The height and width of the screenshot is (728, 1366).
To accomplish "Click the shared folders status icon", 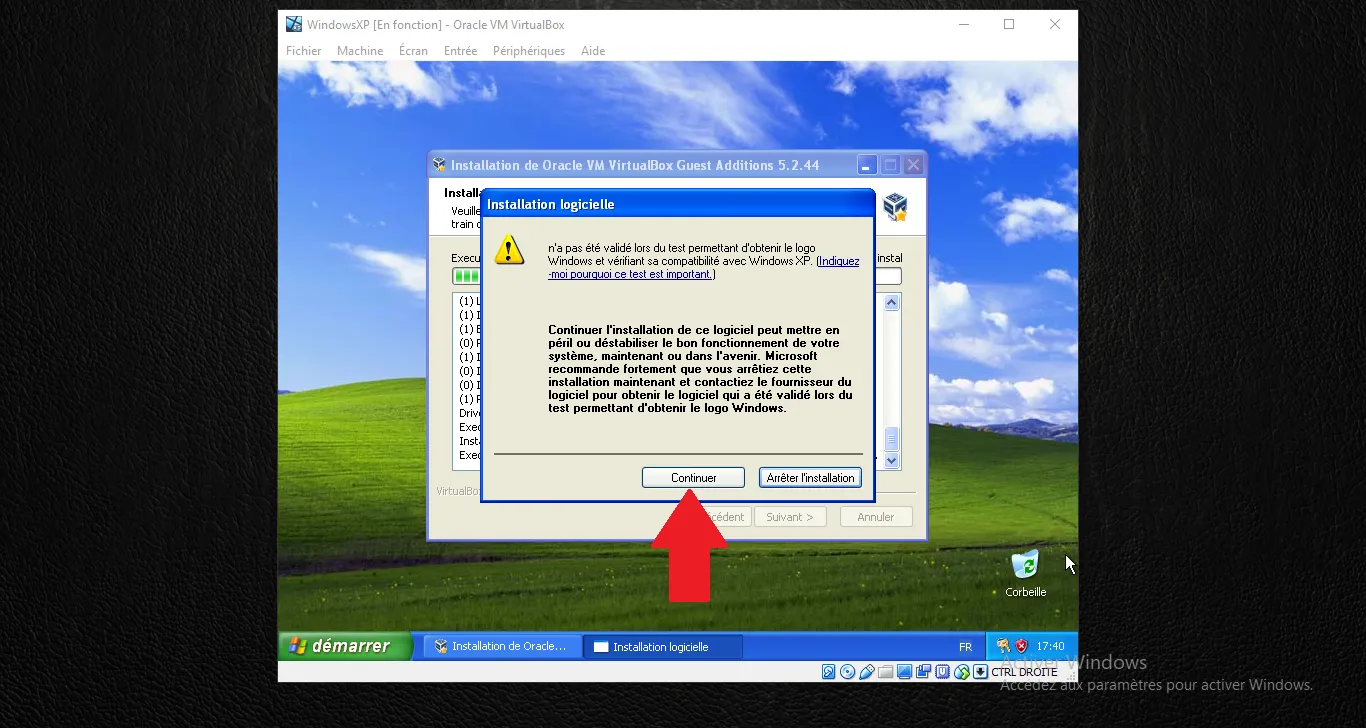I will [x=885, y=672].
